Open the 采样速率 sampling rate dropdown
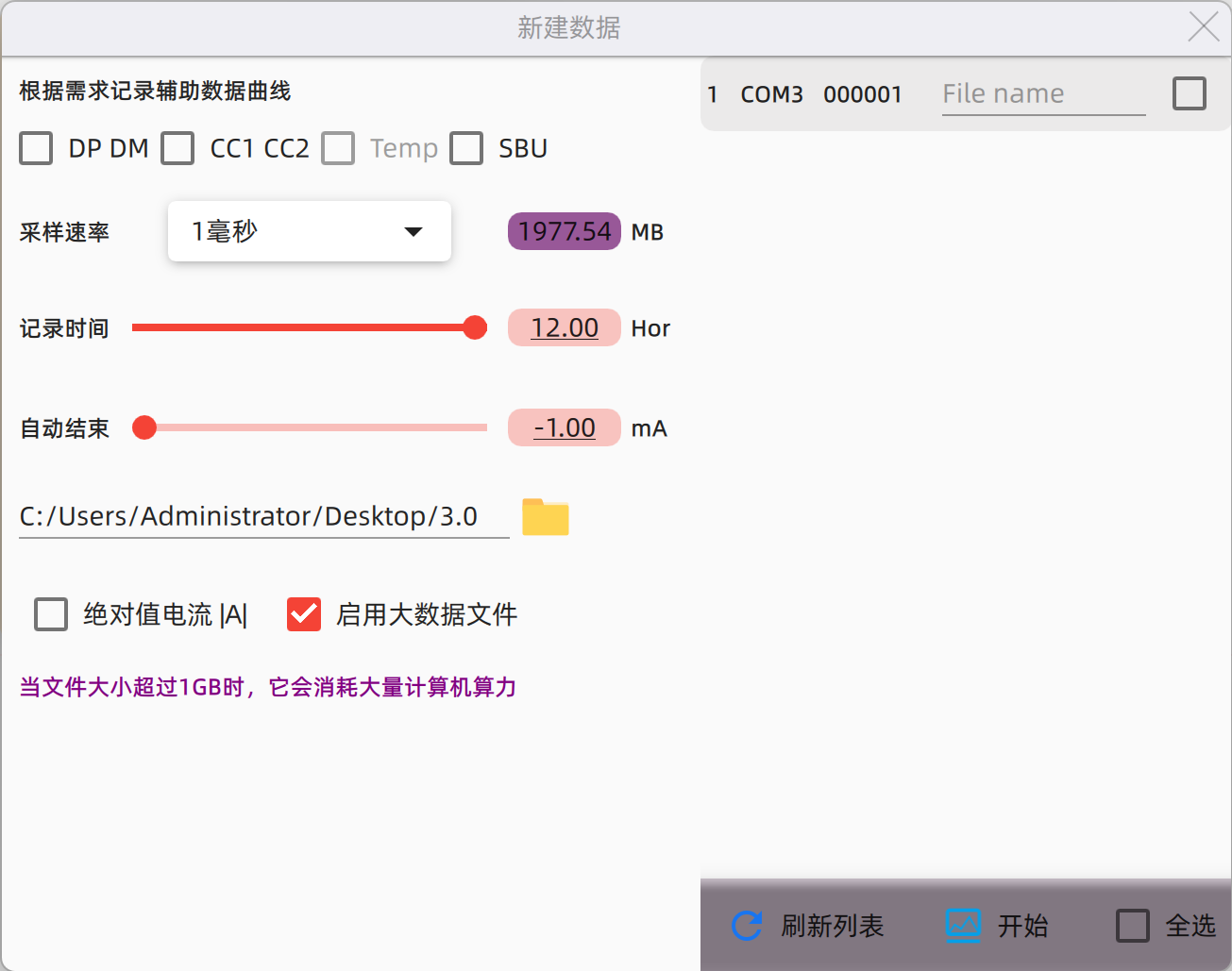 point(309,231)
